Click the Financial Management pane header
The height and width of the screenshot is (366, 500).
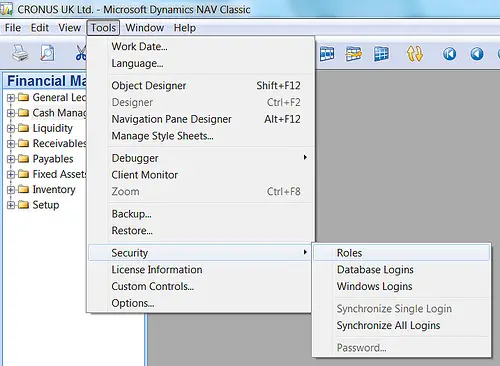pyautogui.click(x=45, y=81)
